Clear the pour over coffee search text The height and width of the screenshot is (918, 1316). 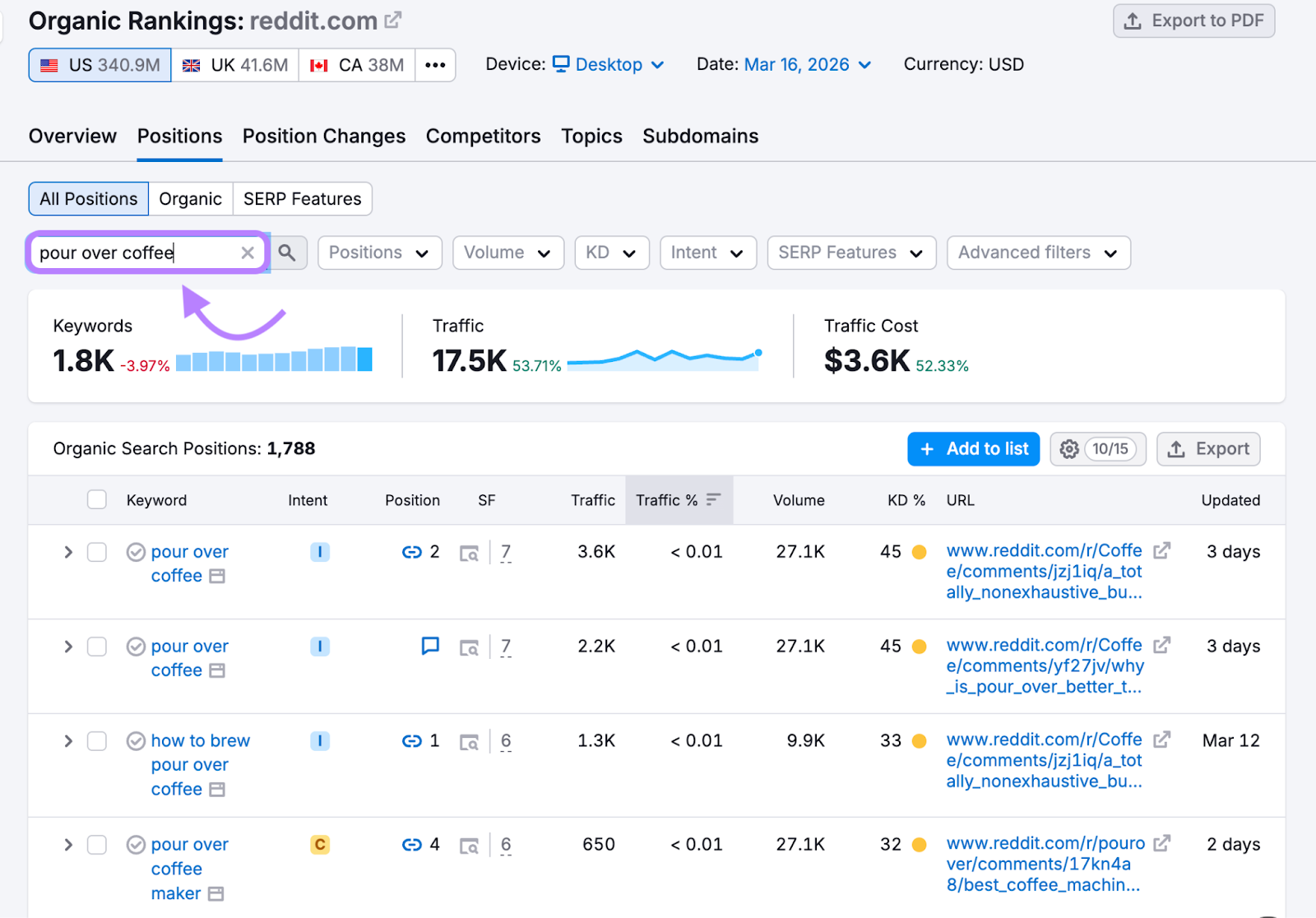point(247,253)
